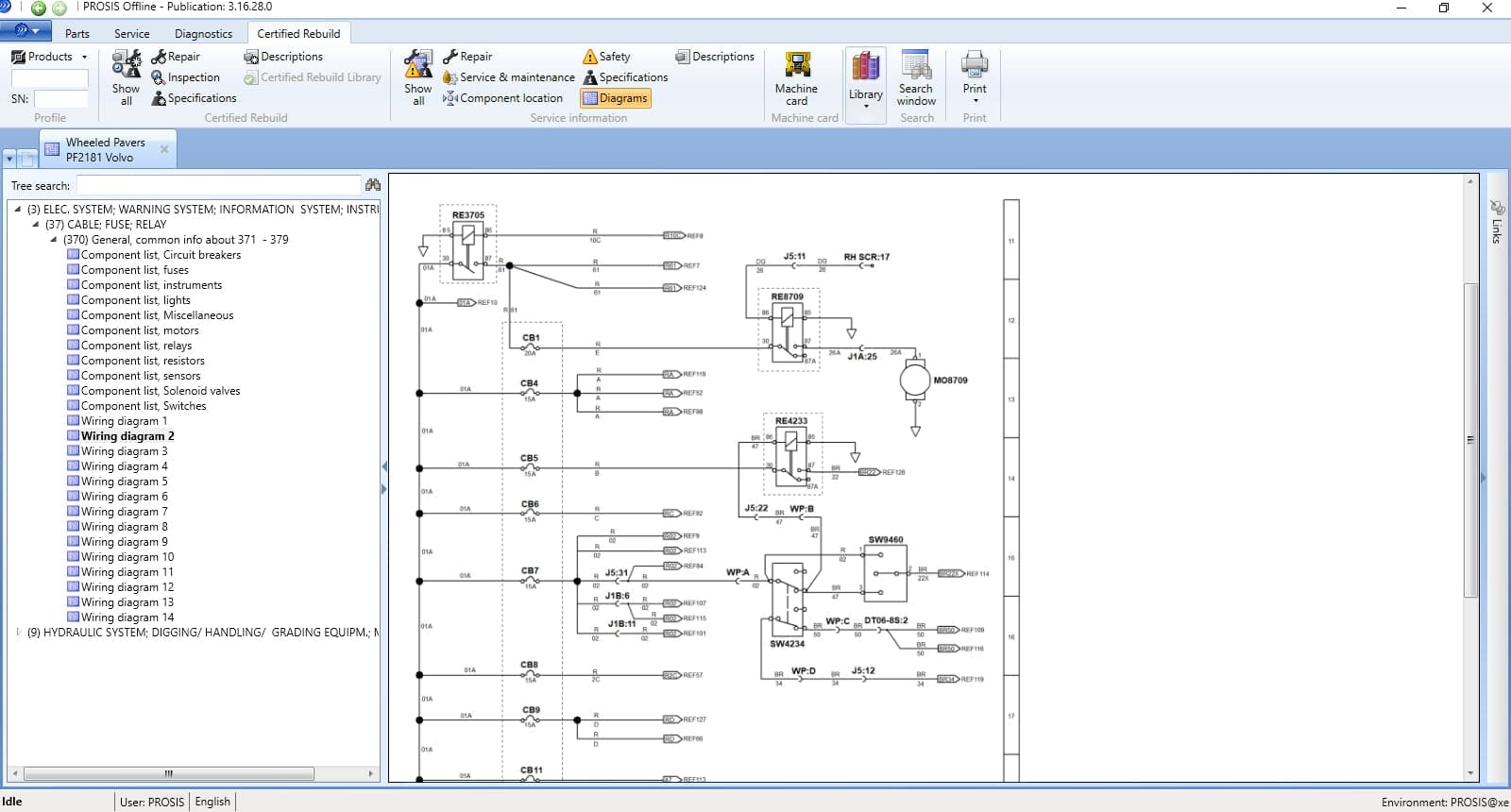This screenshot has width=1511, height=812.
Task: Select the Diagrams button
Action: pos(616,98)
